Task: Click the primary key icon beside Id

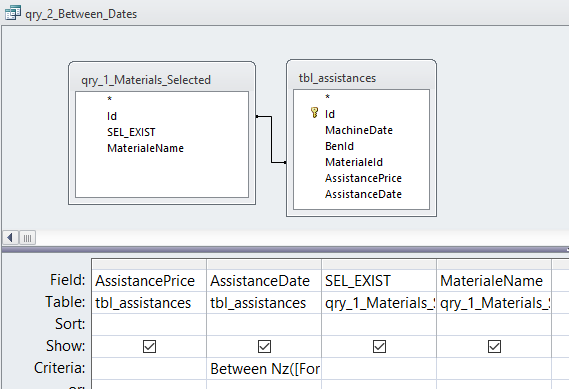Action: coord(315,113)
